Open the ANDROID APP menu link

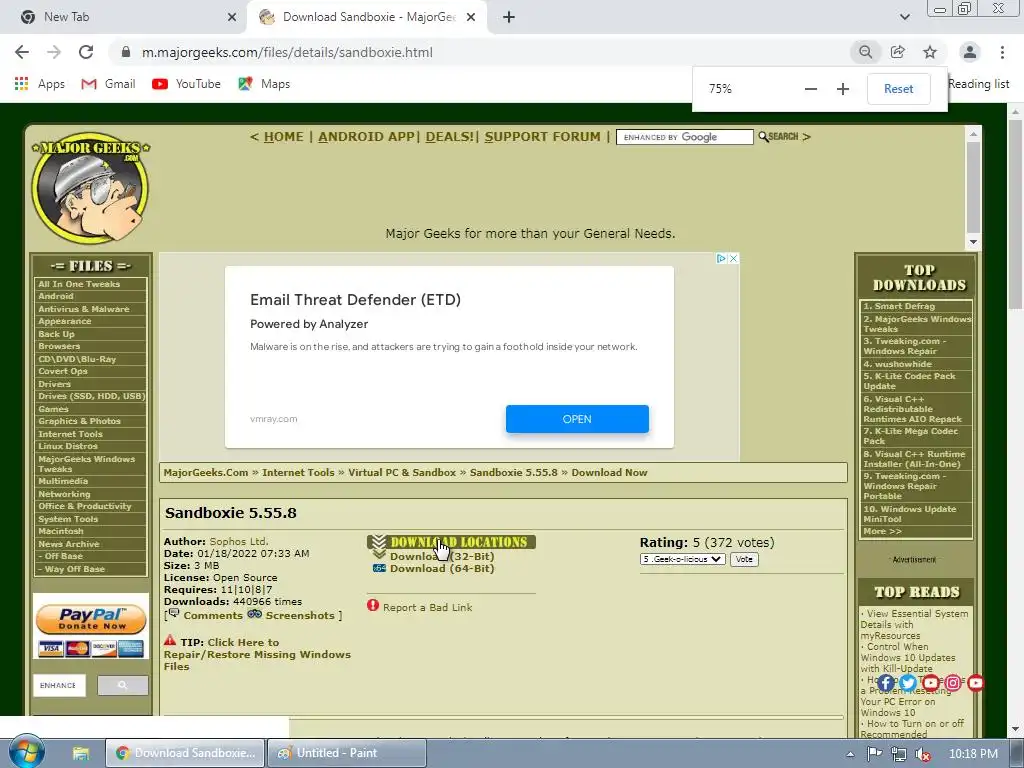click(366, 136)
